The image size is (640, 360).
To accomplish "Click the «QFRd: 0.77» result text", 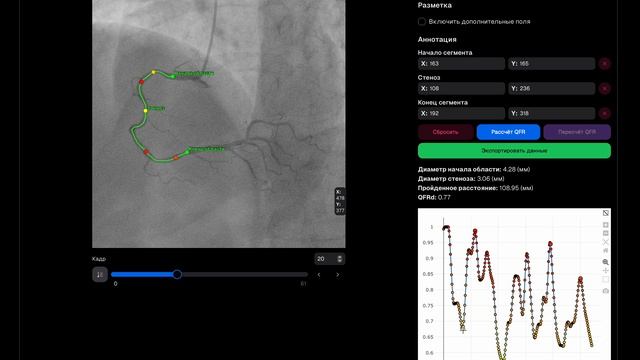I will pos(434,198).
